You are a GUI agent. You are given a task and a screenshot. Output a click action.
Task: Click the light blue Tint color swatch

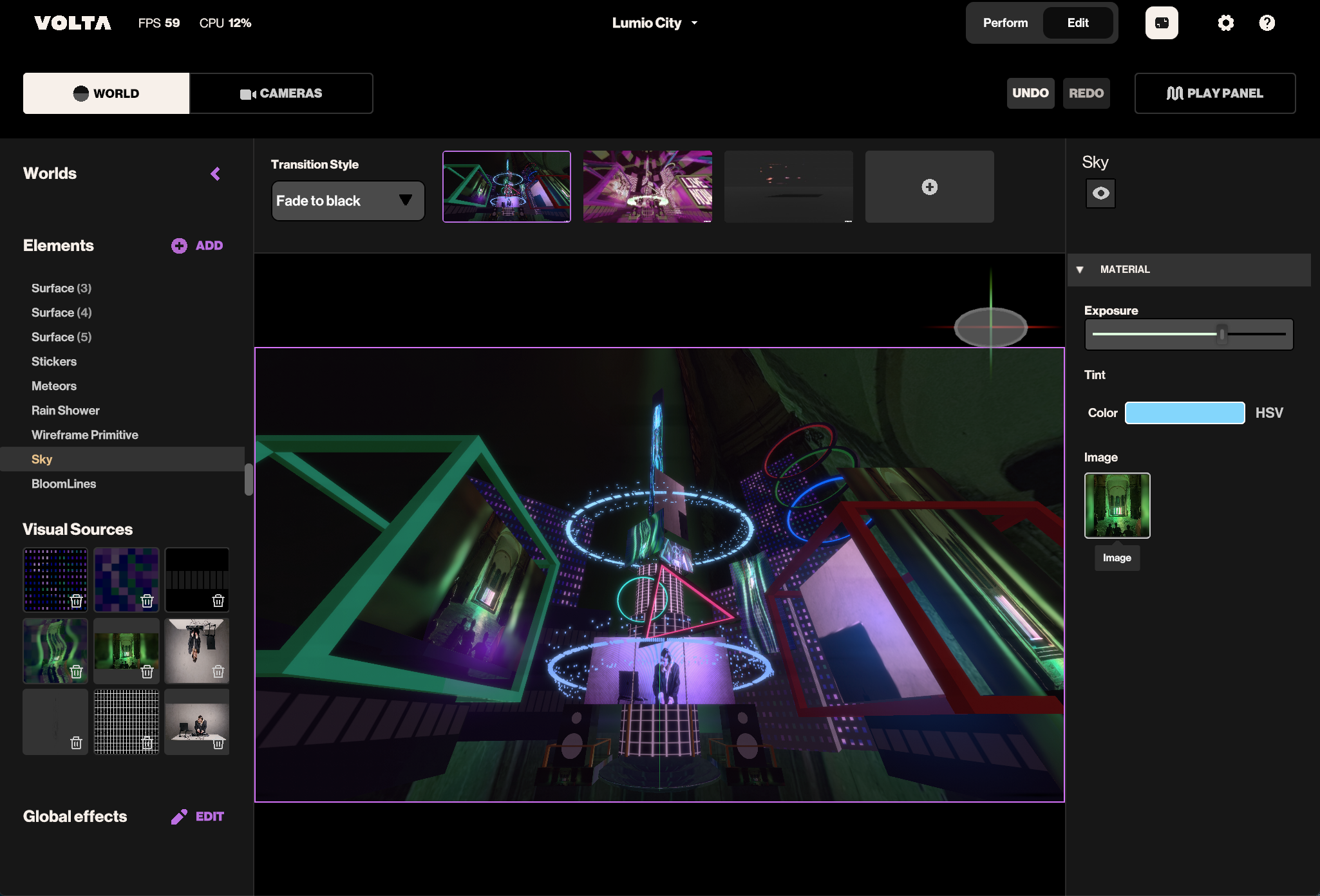coord(1184,413)
